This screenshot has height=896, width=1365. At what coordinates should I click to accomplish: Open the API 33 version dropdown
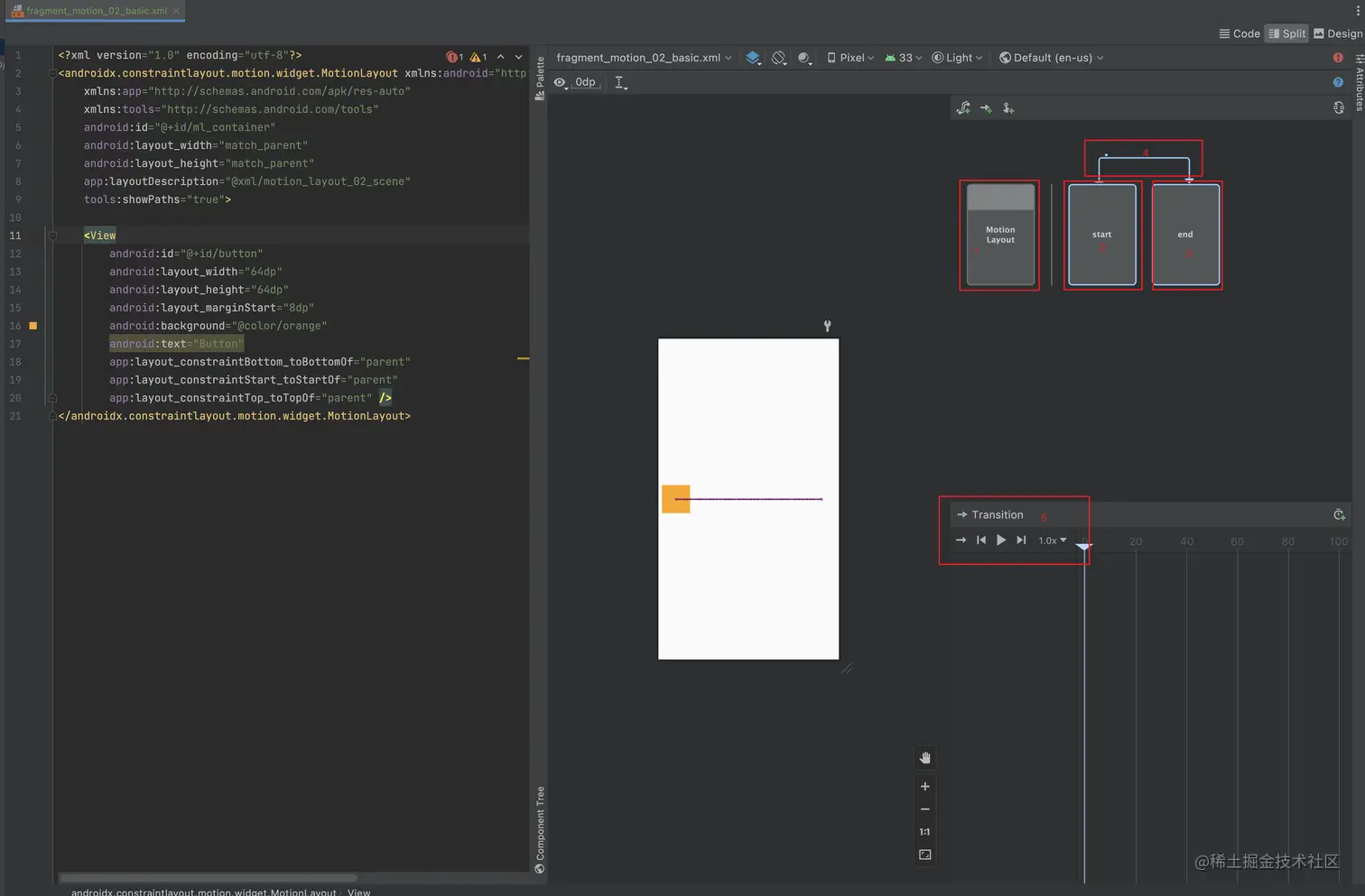[903, 58]
